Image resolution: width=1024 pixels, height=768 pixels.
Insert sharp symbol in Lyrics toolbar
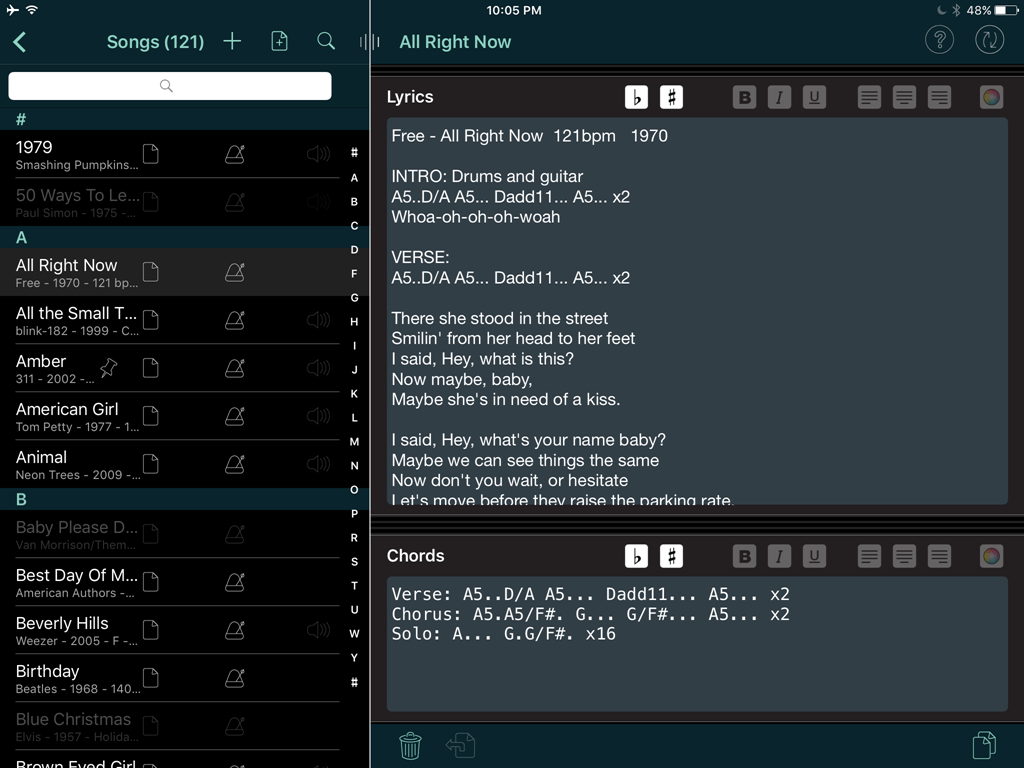click(671, 97)
